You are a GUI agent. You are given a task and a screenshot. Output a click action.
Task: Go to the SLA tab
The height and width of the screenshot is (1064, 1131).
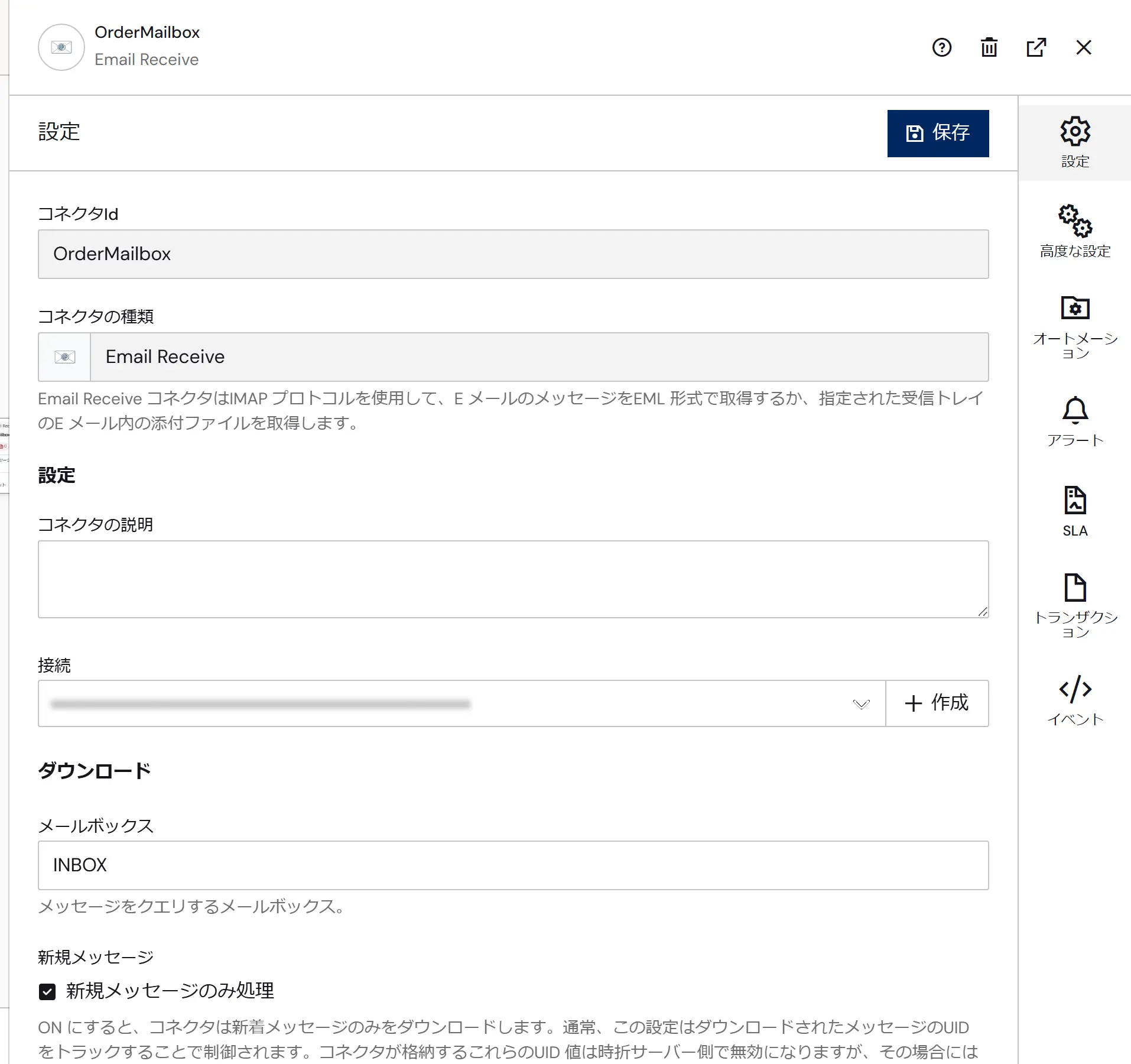1075,512
